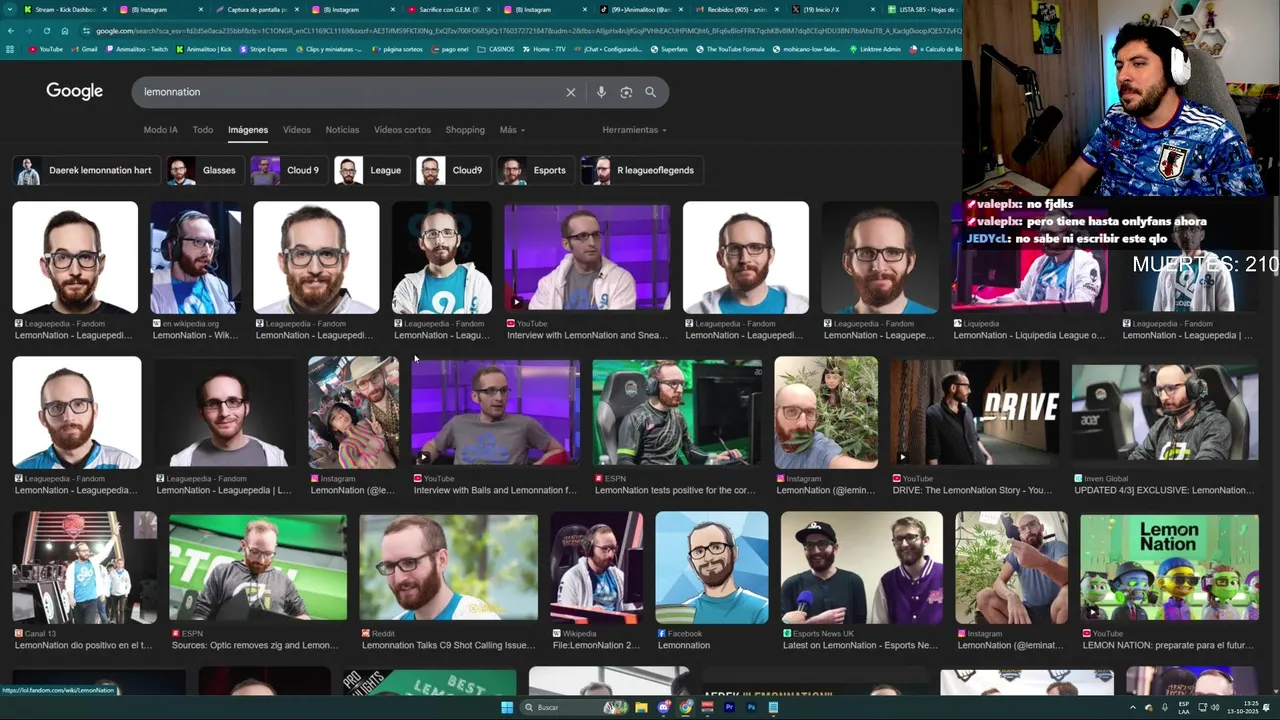The image size is (1280, 720).
Task: Click the magnifying glass search icon
Action: coord(651,92)
